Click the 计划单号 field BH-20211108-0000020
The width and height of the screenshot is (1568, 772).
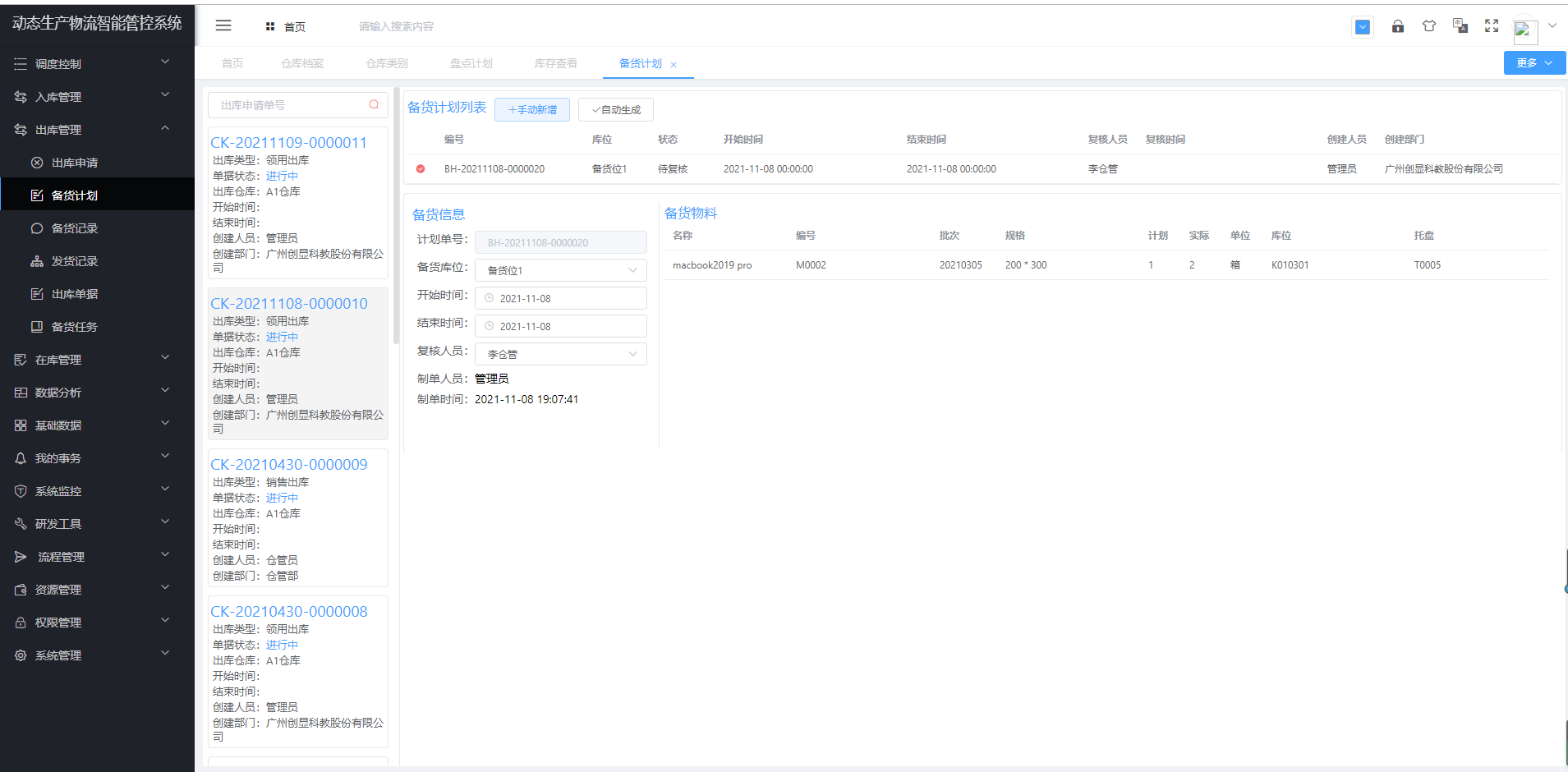click(x=561, y=242)
